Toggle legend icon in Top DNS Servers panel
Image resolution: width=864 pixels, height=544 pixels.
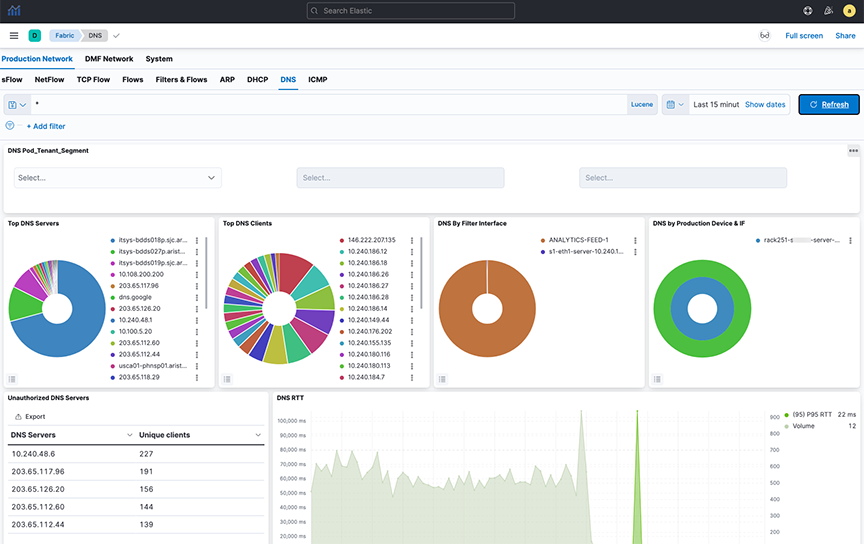12,379
